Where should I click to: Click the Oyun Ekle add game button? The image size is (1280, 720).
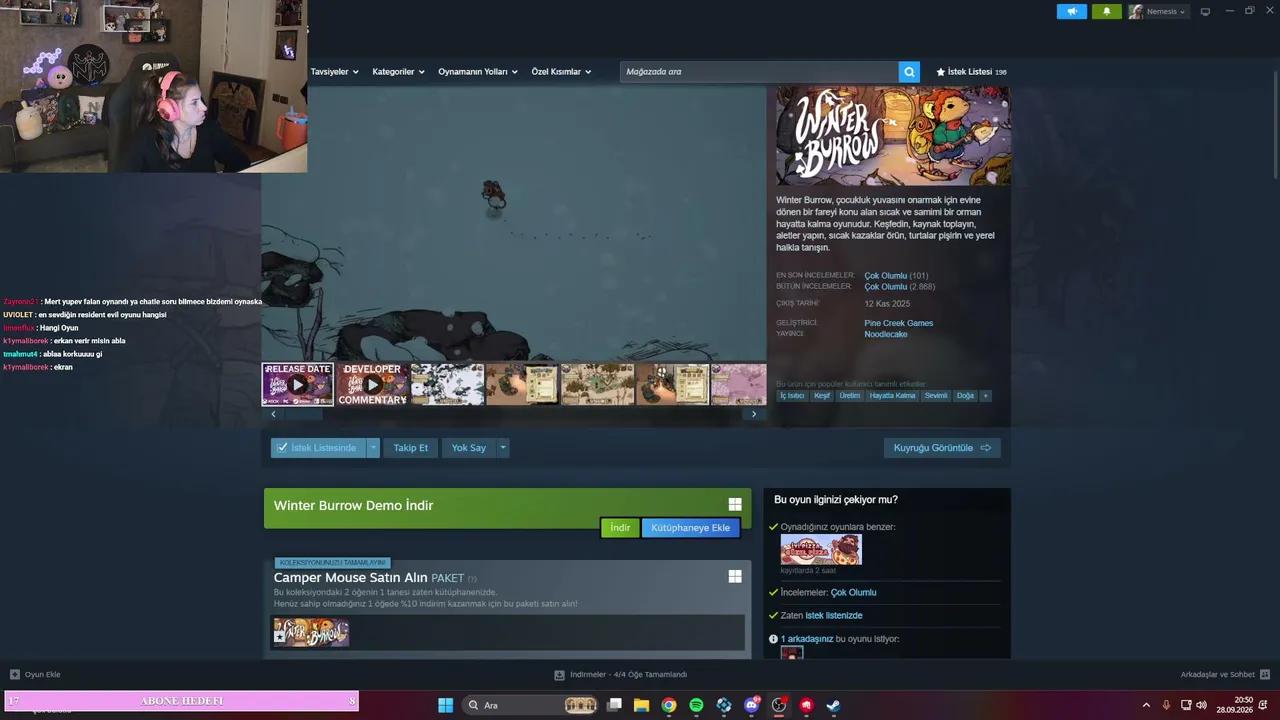(x=35, y=674)
